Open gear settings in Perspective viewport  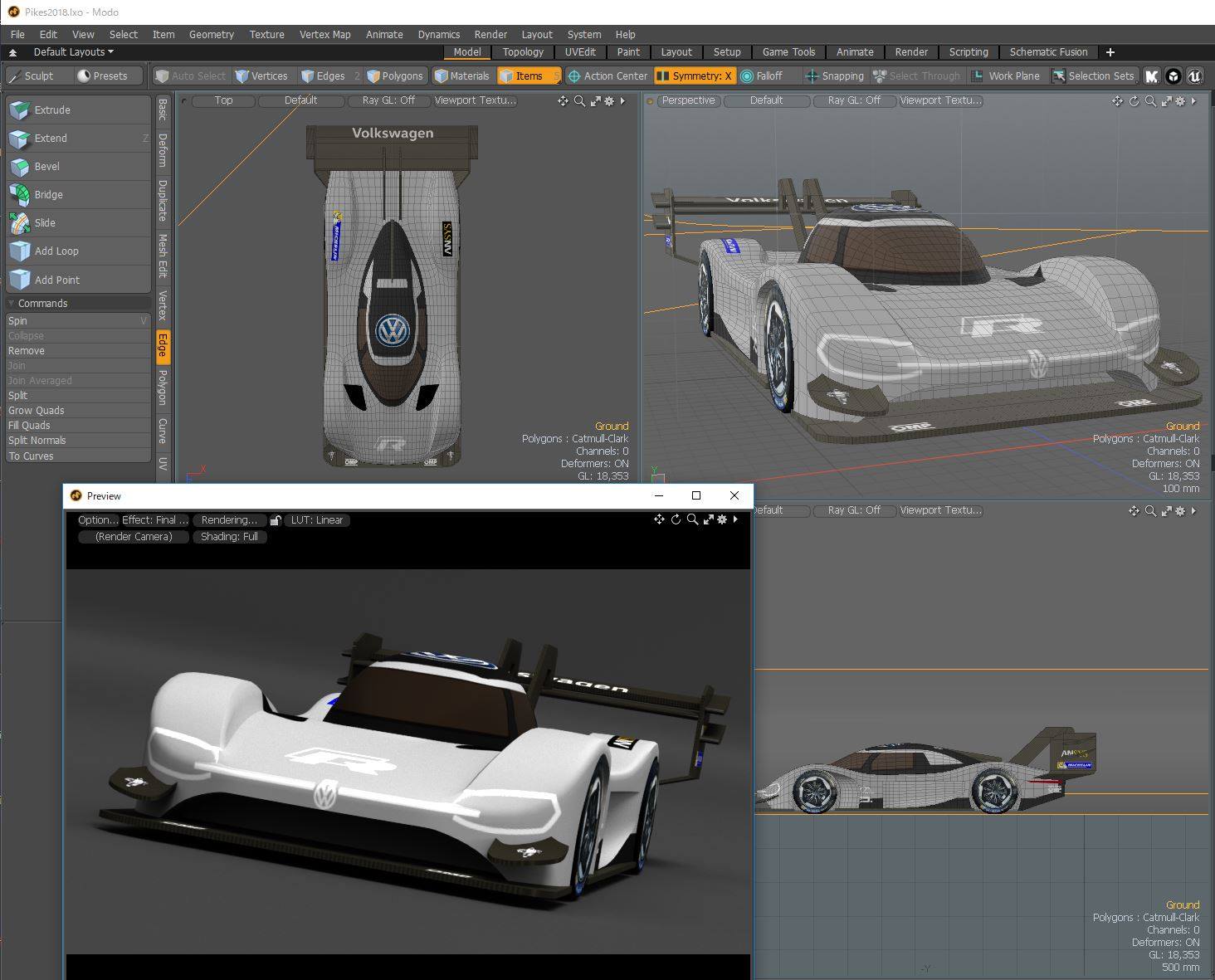(1180, 100)
